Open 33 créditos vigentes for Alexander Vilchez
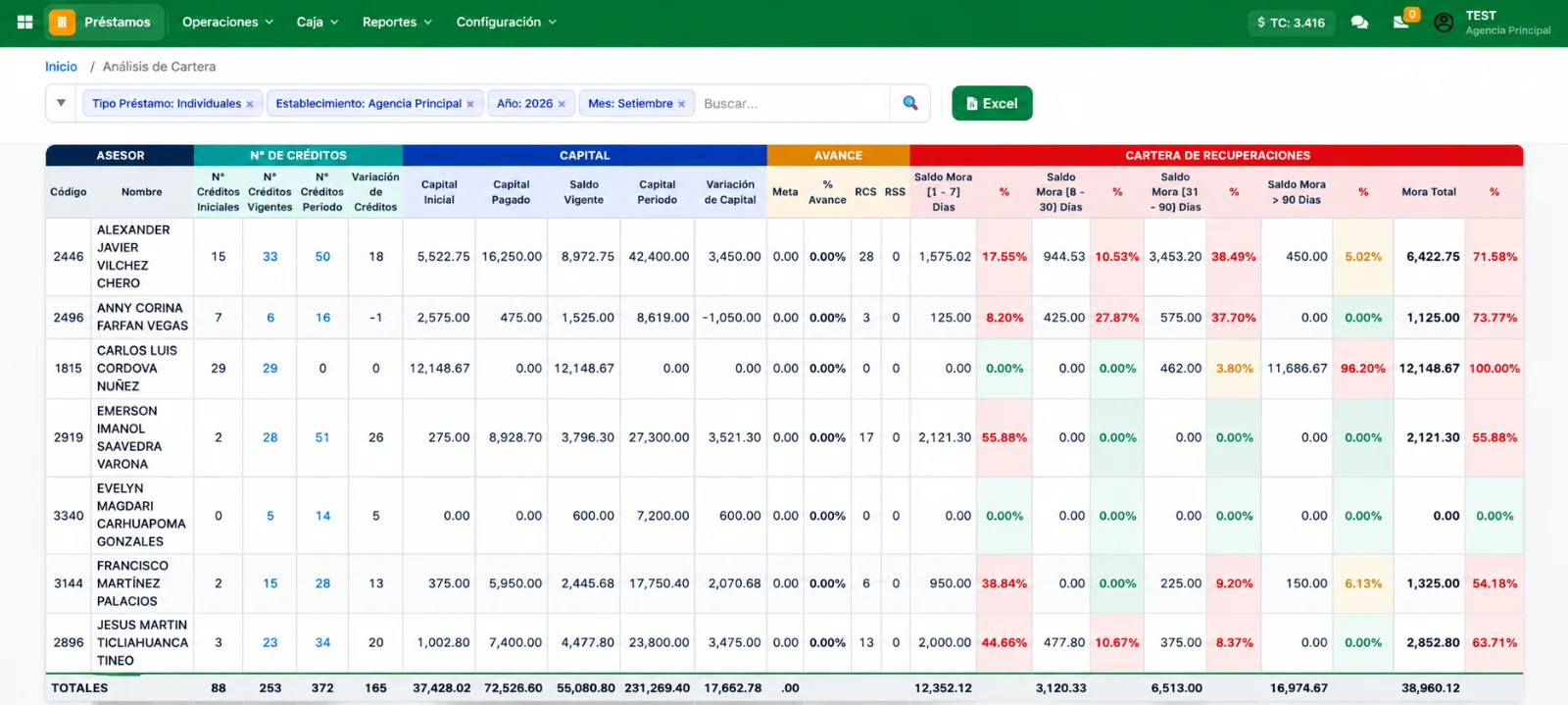This screenshot has width=1568, height=705. pyautogui.click(x=270, y=257)
